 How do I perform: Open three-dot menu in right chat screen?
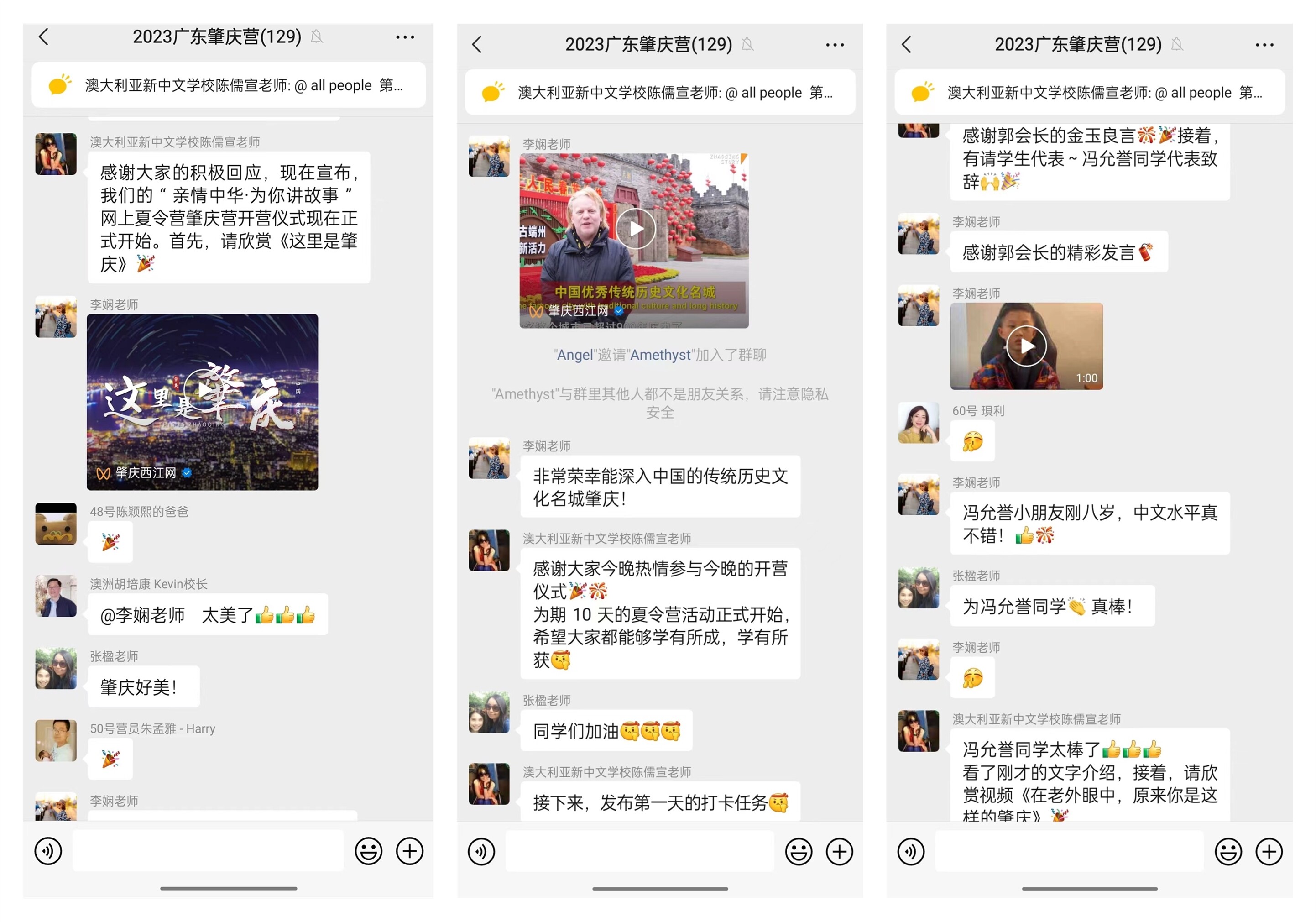(x=1264, y=45)
